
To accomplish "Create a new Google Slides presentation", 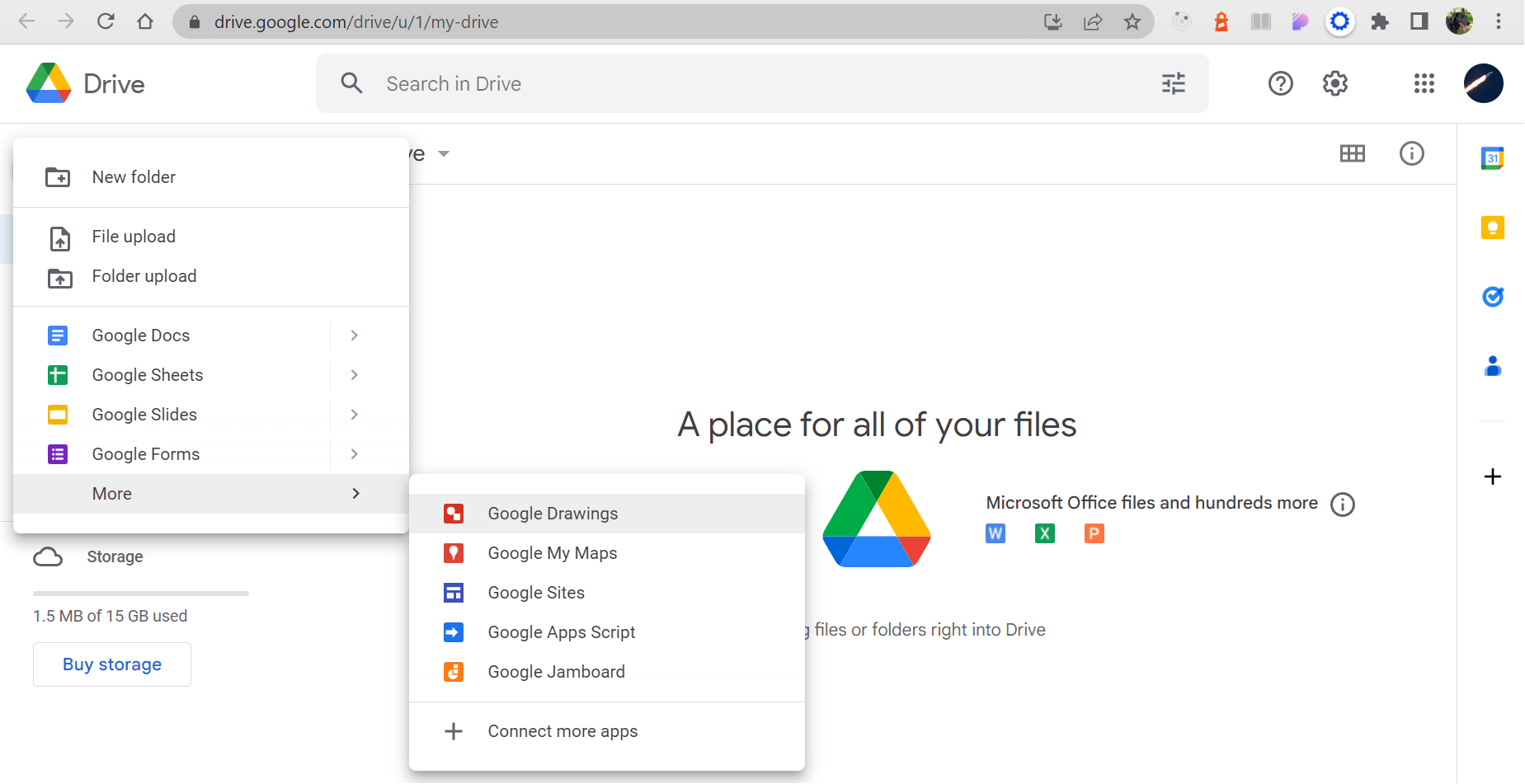I will point(172,415).
